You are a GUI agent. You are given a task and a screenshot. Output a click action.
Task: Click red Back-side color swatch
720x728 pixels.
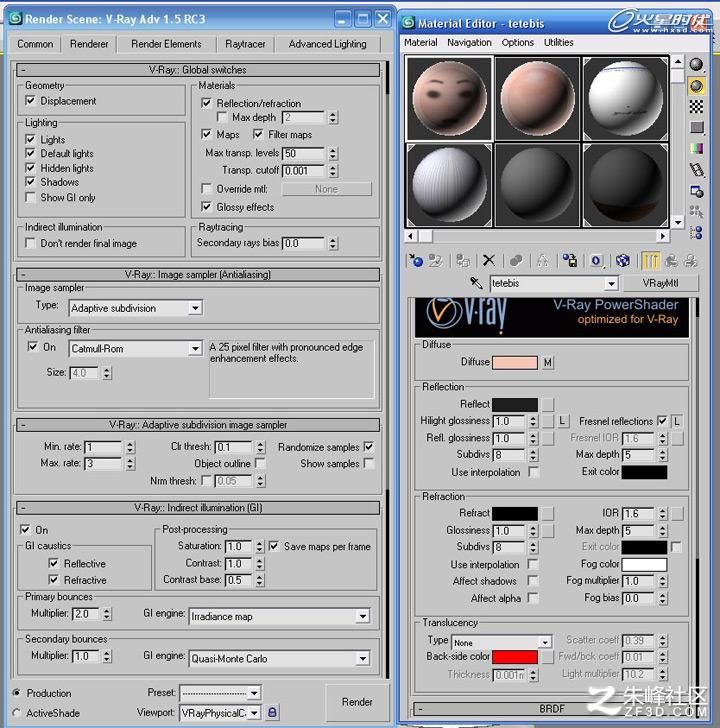click(515, 656)
